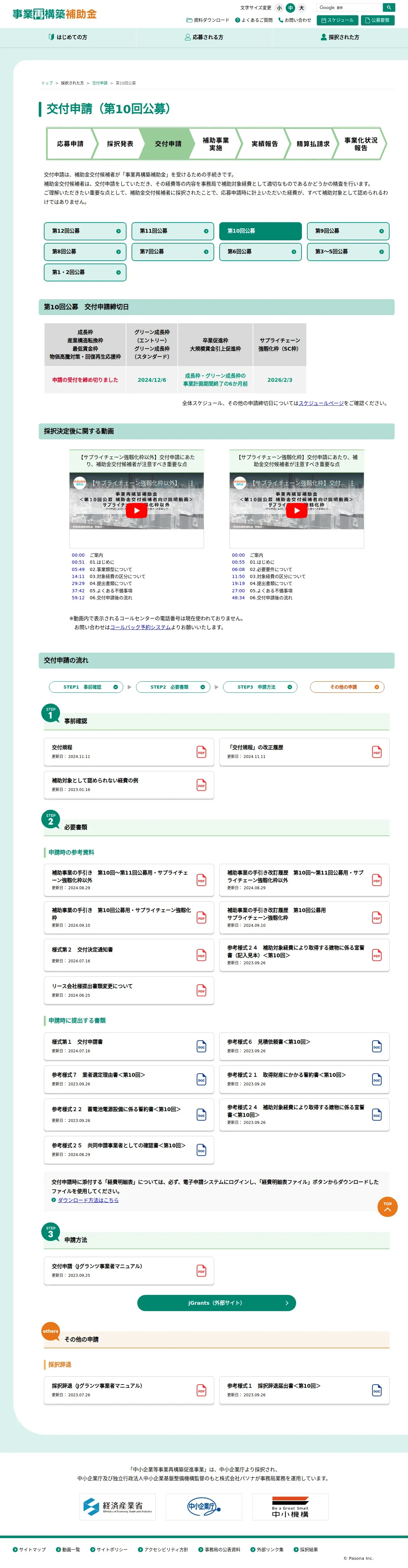Open DOC icon for 参考様式6 見積依頼書

(x=376, y=1046)
